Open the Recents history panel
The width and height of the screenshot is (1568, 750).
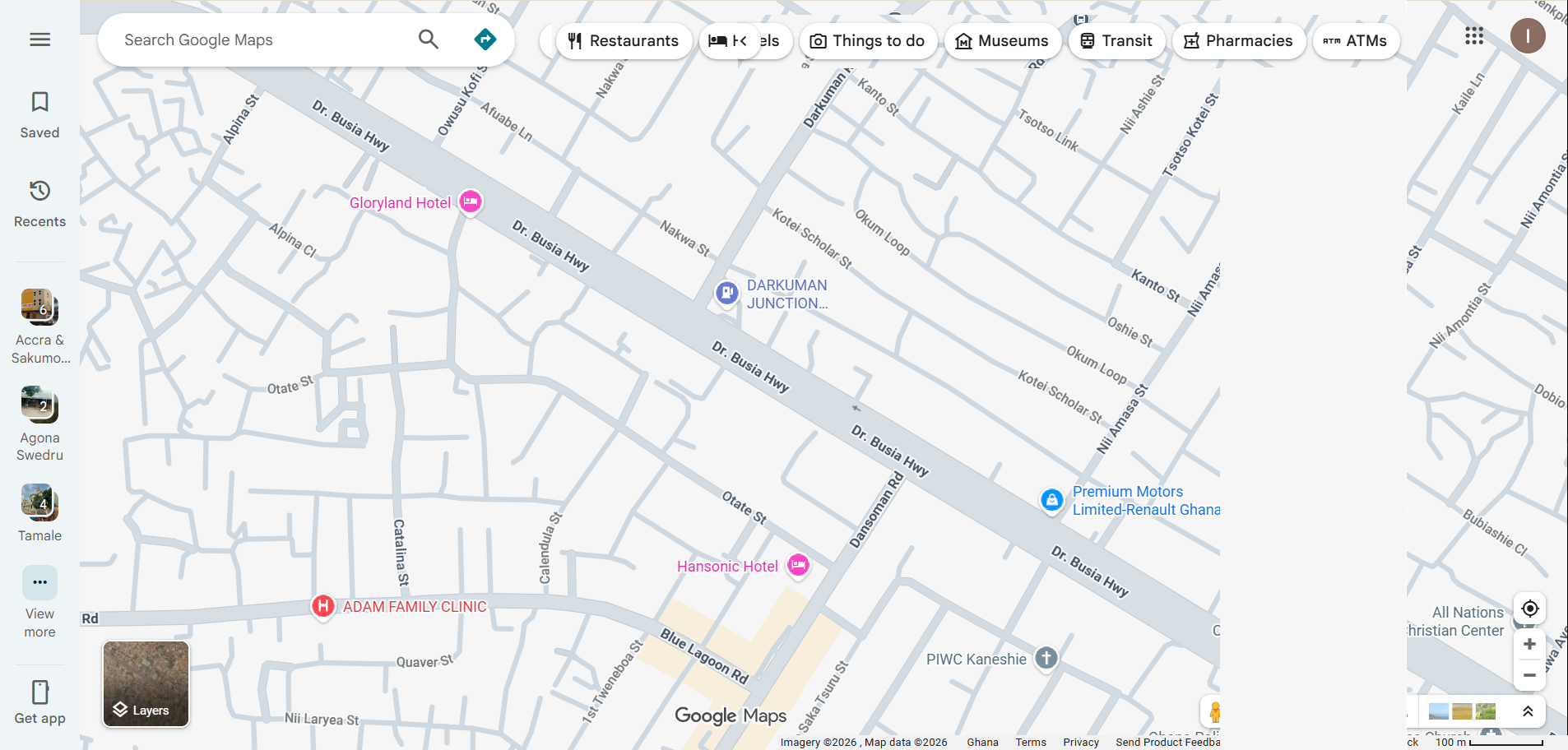click(x=39, y=203)
